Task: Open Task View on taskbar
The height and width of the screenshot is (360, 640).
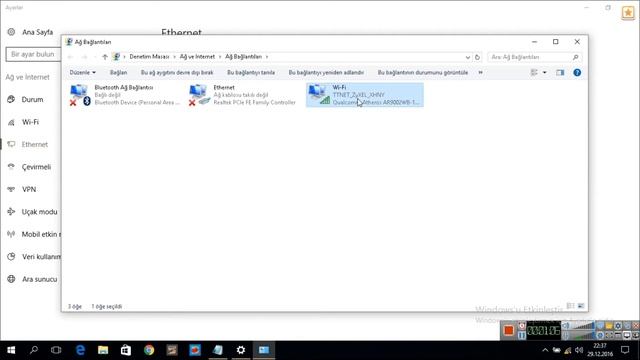Action: 56,350
